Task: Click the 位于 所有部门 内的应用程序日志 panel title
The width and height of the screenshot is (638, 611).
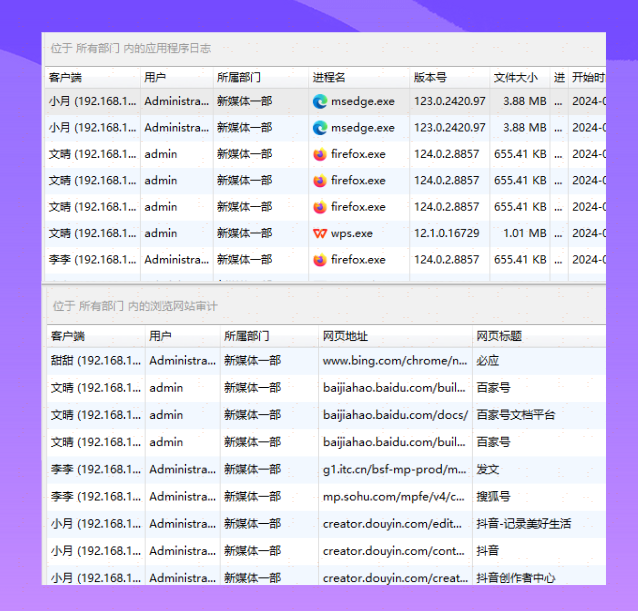Action: pos(131,48)
